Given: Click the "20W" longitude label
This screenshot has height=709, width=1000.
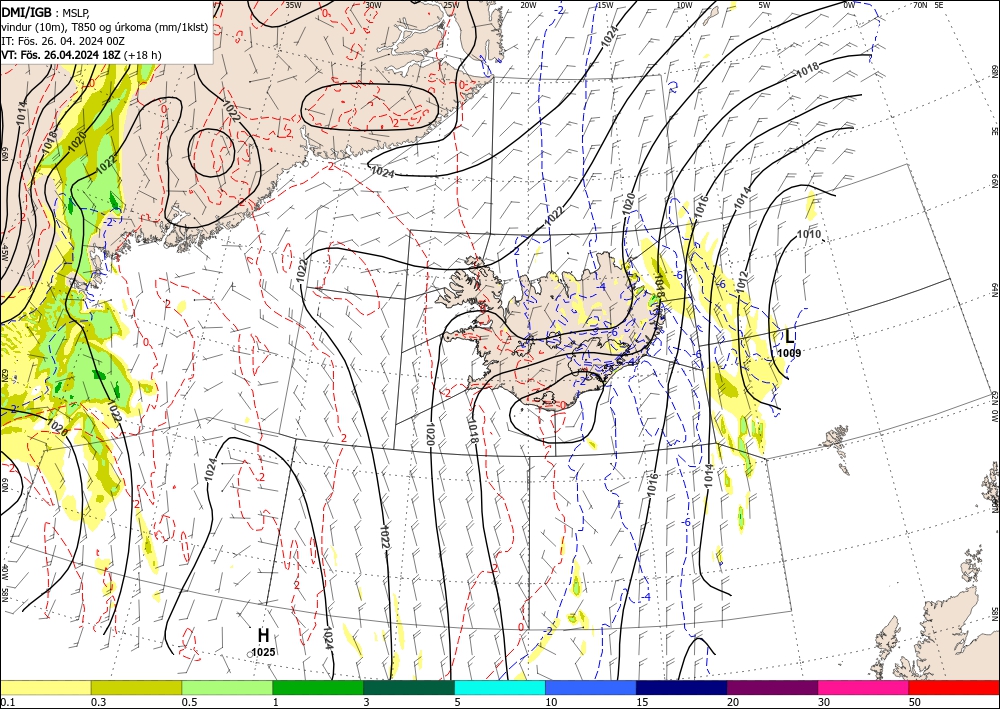Looking at the screenshot, I should 528,5.
